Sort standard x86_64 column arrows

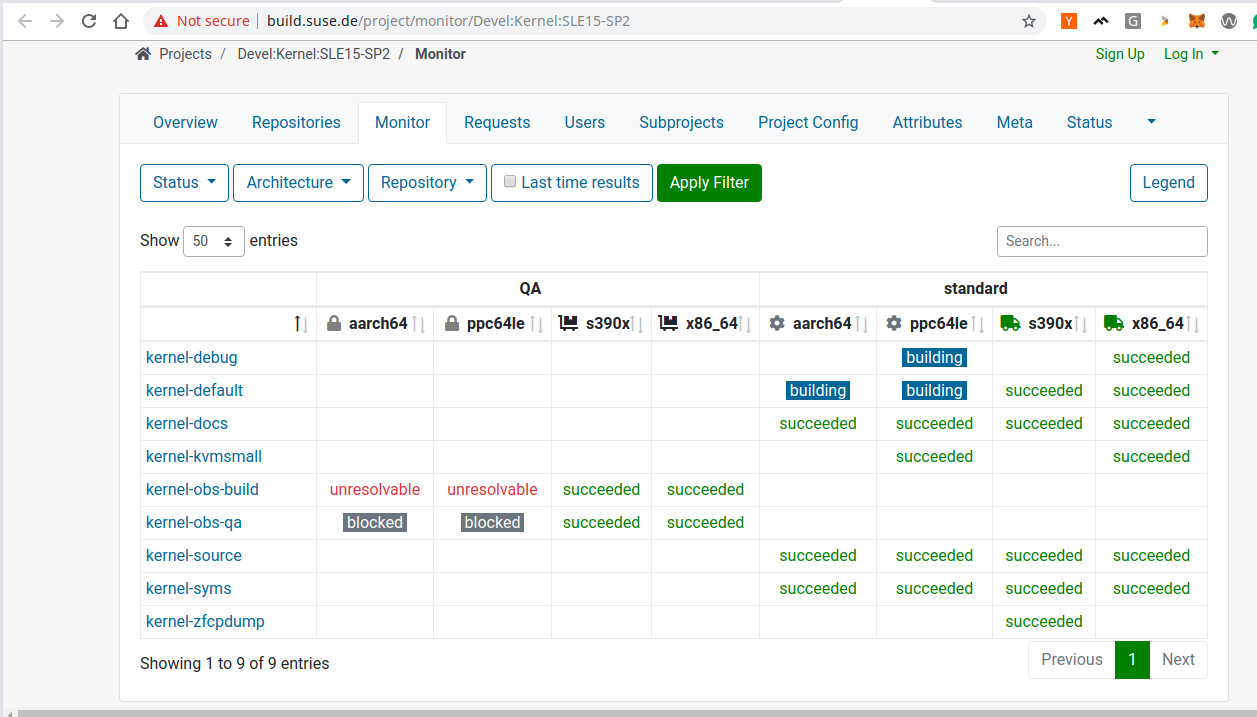pos(1192,324)
